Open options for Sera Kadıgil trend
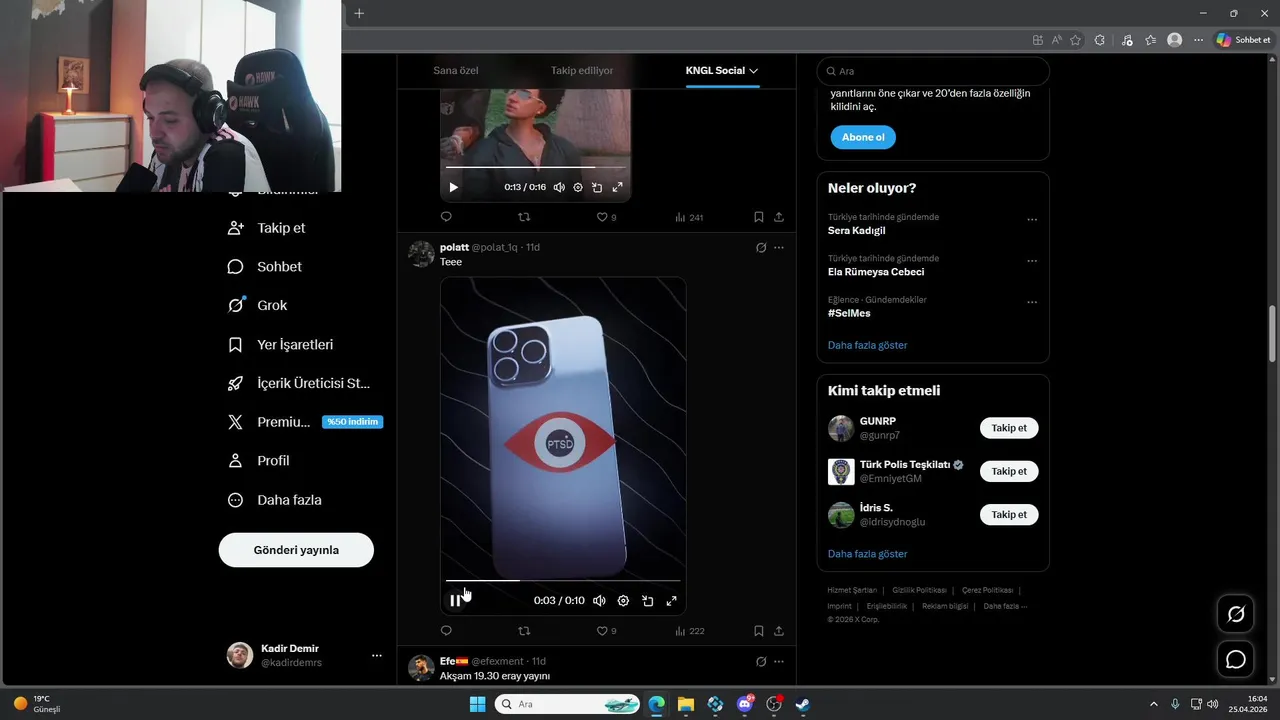 [x=1032, y=220]
